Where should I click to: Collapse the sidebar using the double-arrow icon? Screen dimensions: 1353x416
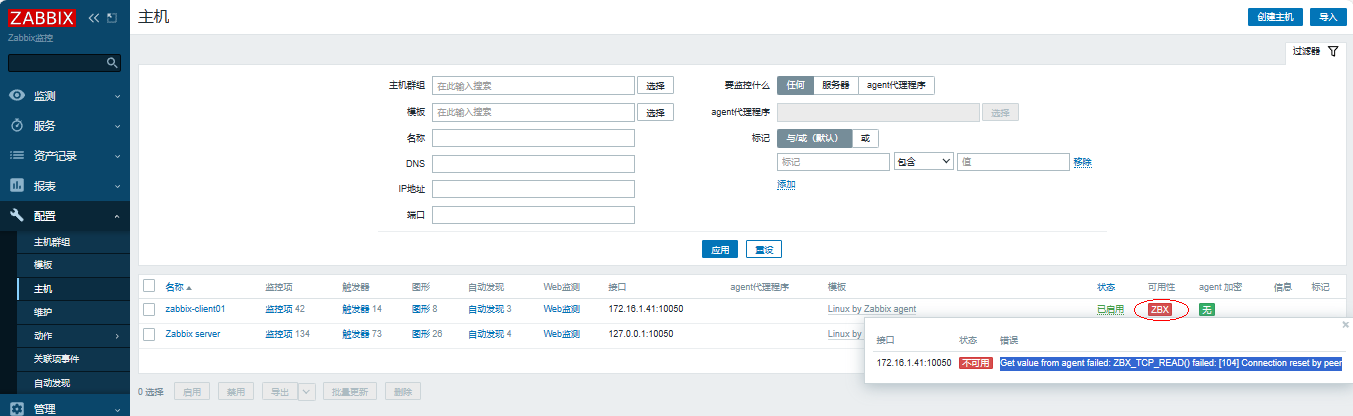pos(93,18)
